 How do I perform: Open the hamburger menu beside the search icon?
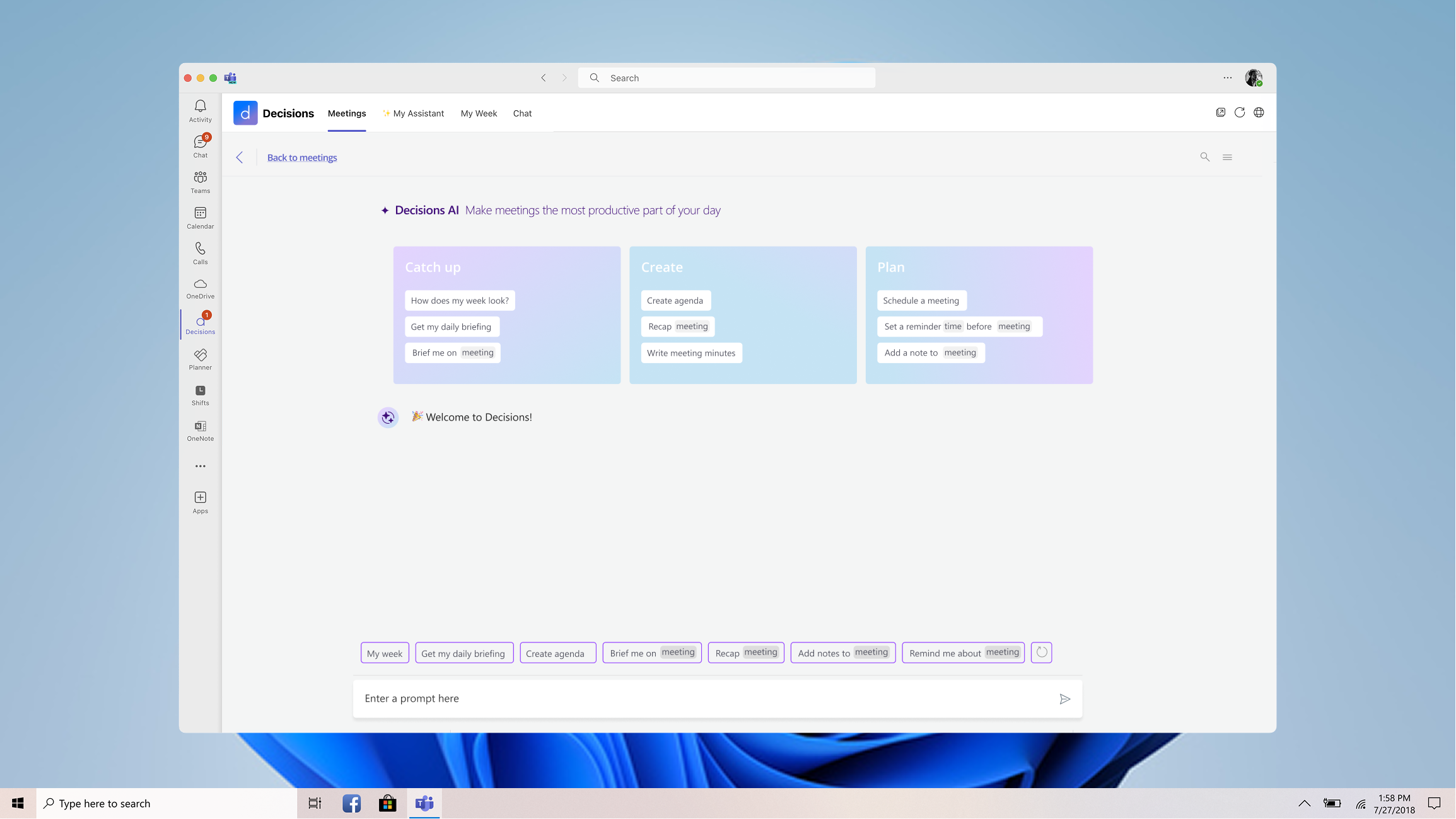[1226, 157]
